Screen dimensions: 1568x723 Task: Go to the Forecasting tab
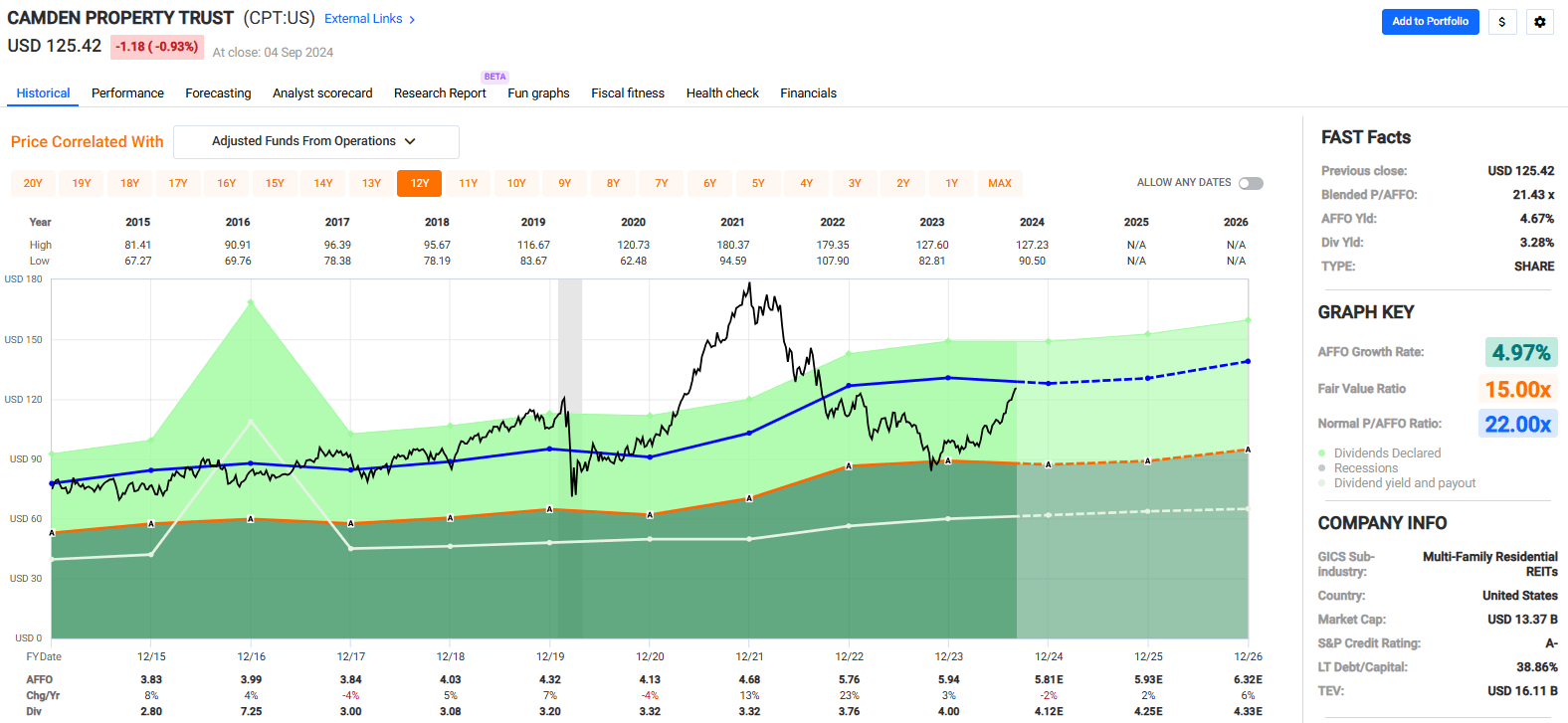pos(218,93)
